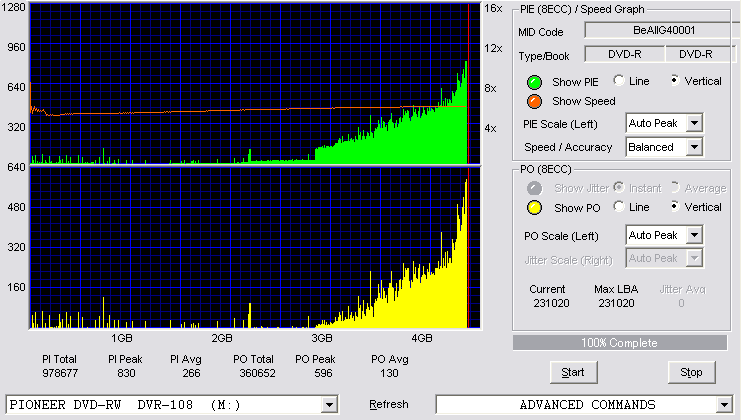Click the 12x speed axis label
742x420 pixels.
click(493, 48)
